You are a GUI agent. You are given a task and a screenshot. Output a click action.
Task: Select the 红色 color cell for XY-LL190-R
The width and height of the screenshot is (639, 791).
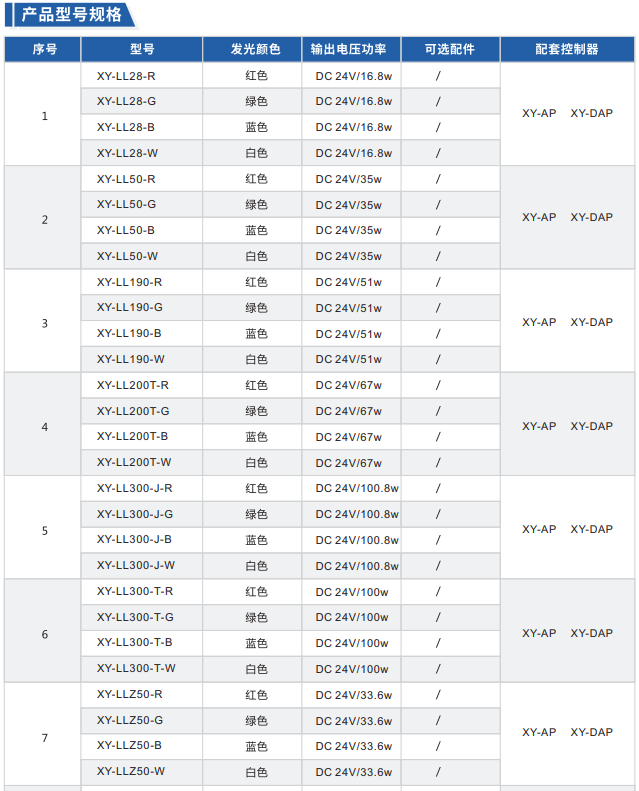(x=256, y=282)
